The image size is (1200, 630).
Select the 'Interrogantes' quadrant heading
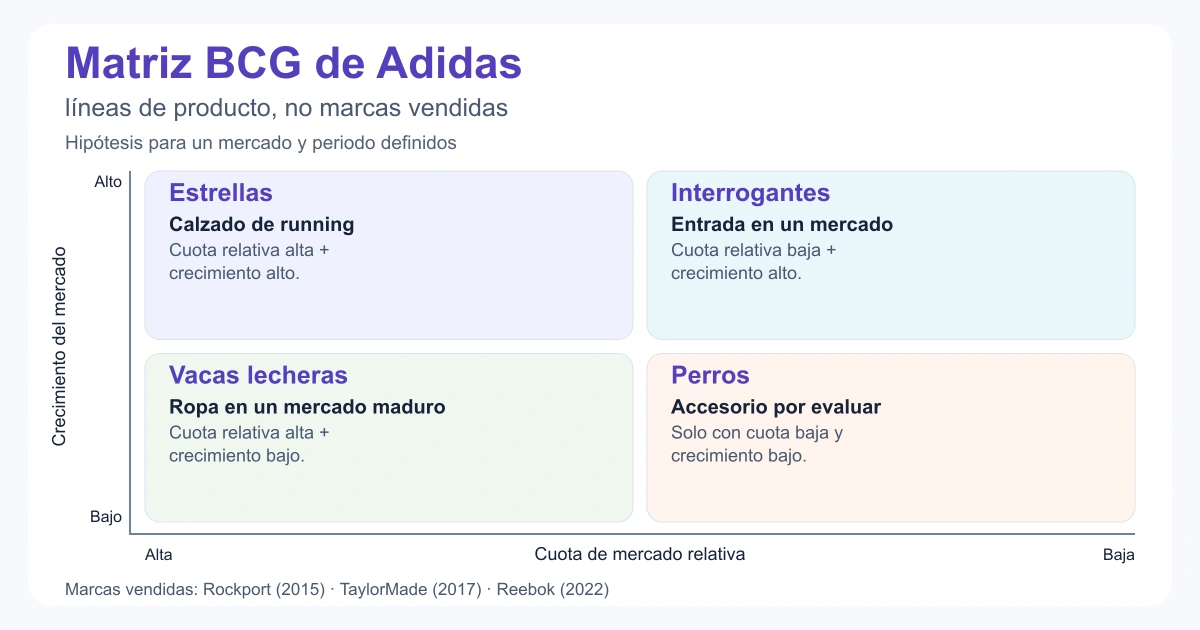(750, 193)
